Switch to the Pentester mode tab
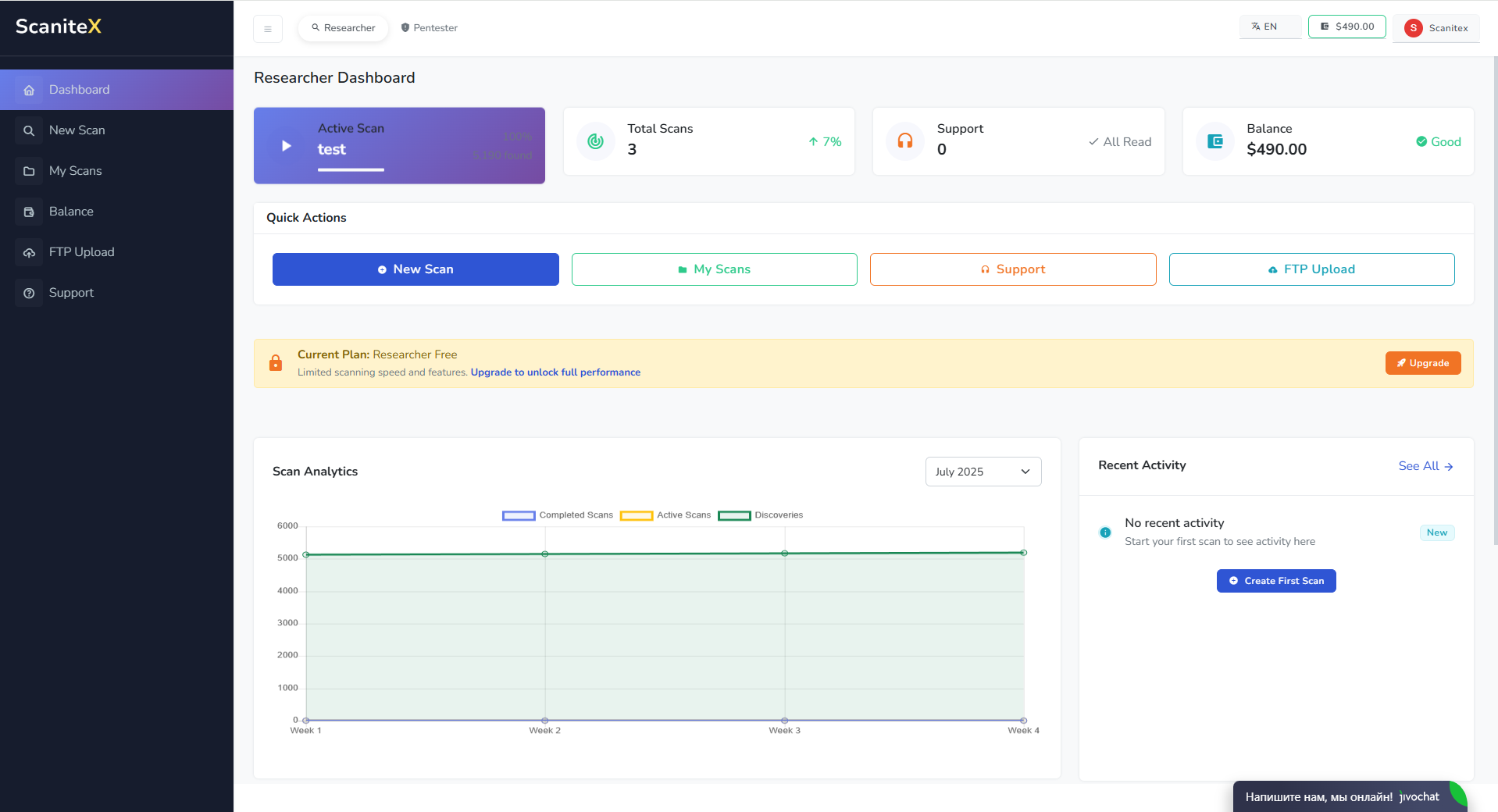Viewport: 1498px width, 812px height. tap(429, 28)
